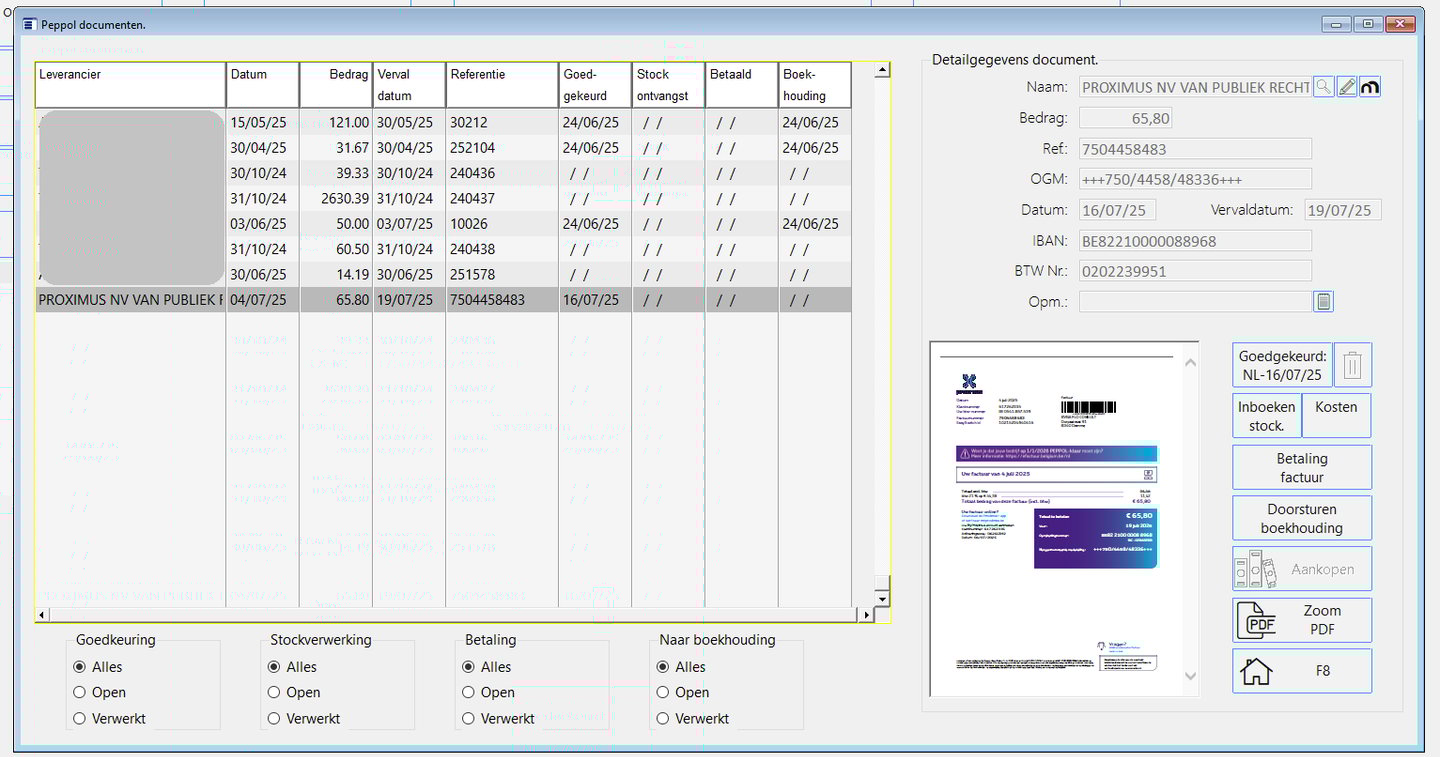
Task: Open the notes icon beside Opm. field
Action: (x=1323, y=301)
